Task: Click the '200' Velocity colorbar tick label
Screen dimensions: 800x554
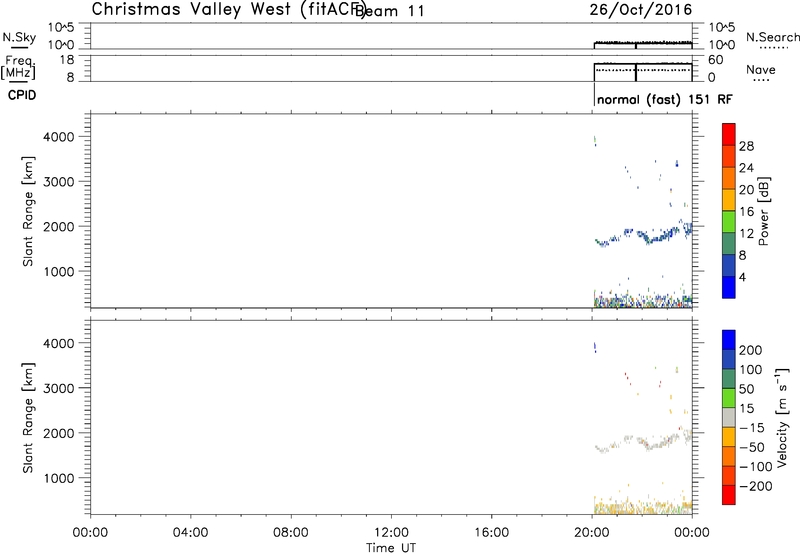Action: [x=751, y=350]
